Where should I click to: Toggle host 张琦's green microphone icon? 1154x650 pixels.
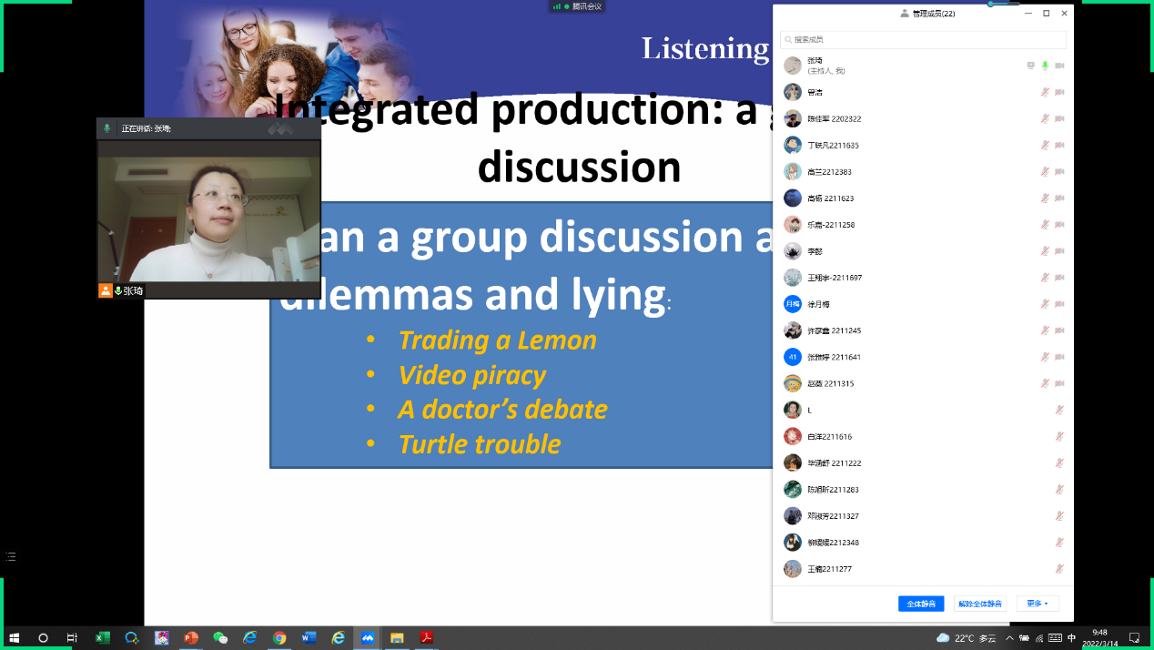tap(1045, 66)
